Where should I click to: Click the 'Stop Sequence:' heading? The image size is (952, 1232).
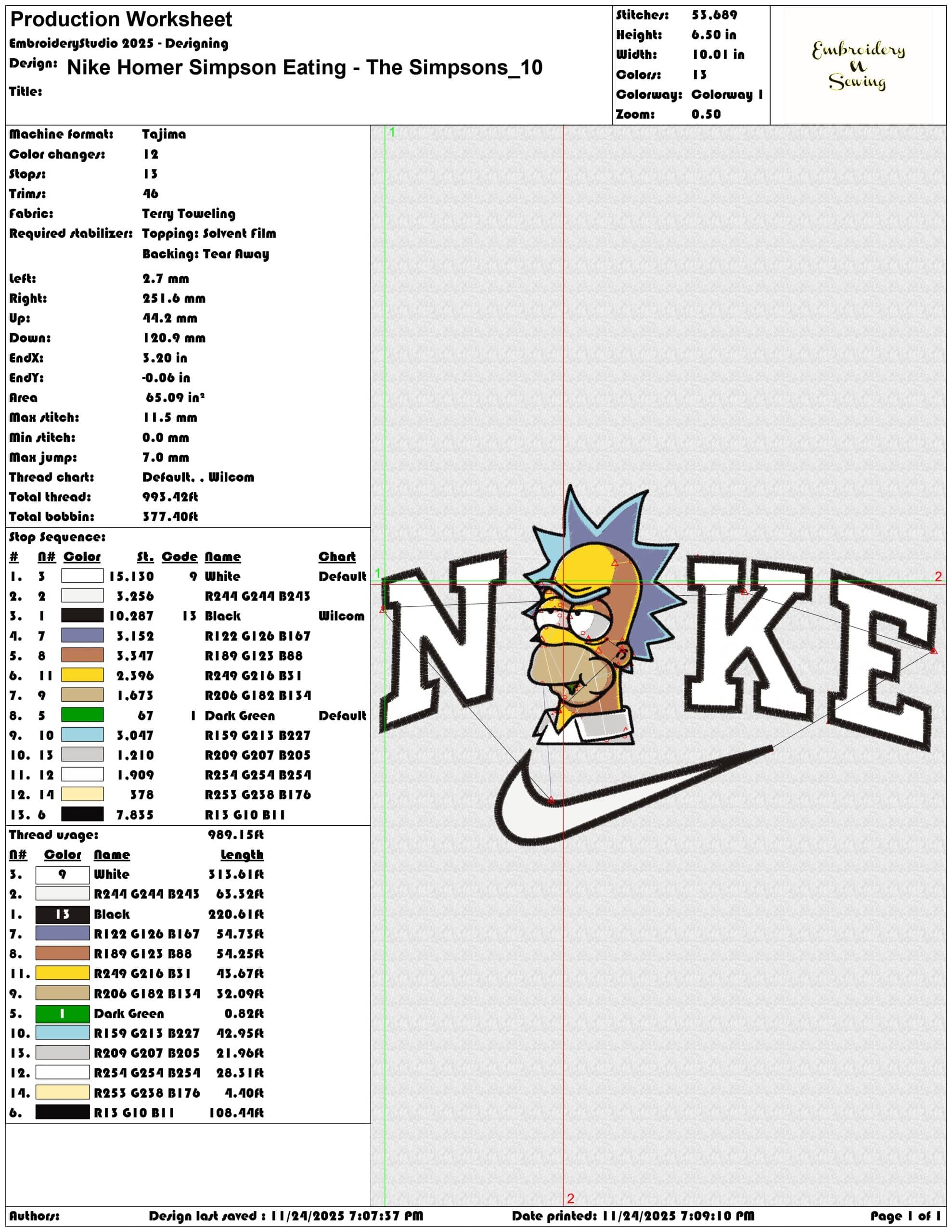(57, 537)
